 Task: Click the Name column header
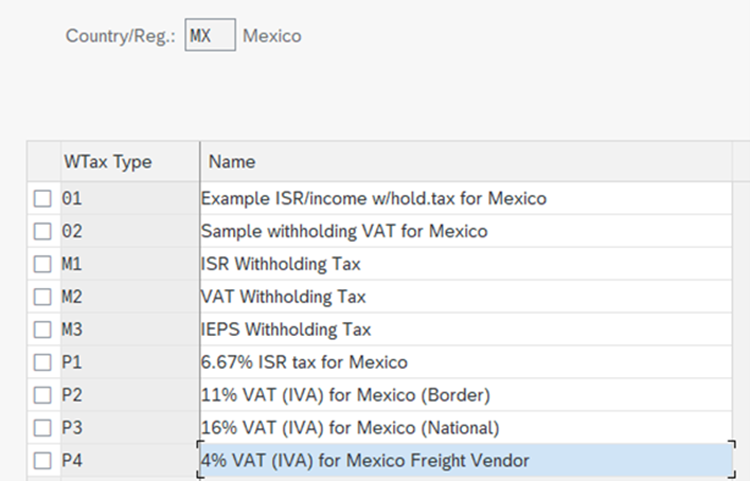232,161
